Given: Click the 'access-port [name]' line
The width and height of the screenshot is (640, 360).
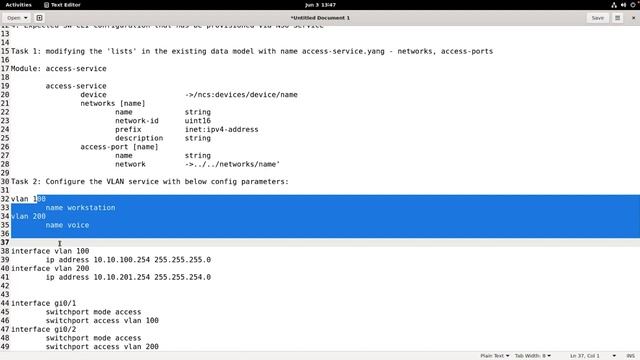Looking at the screenshot, I should [119, 147].
